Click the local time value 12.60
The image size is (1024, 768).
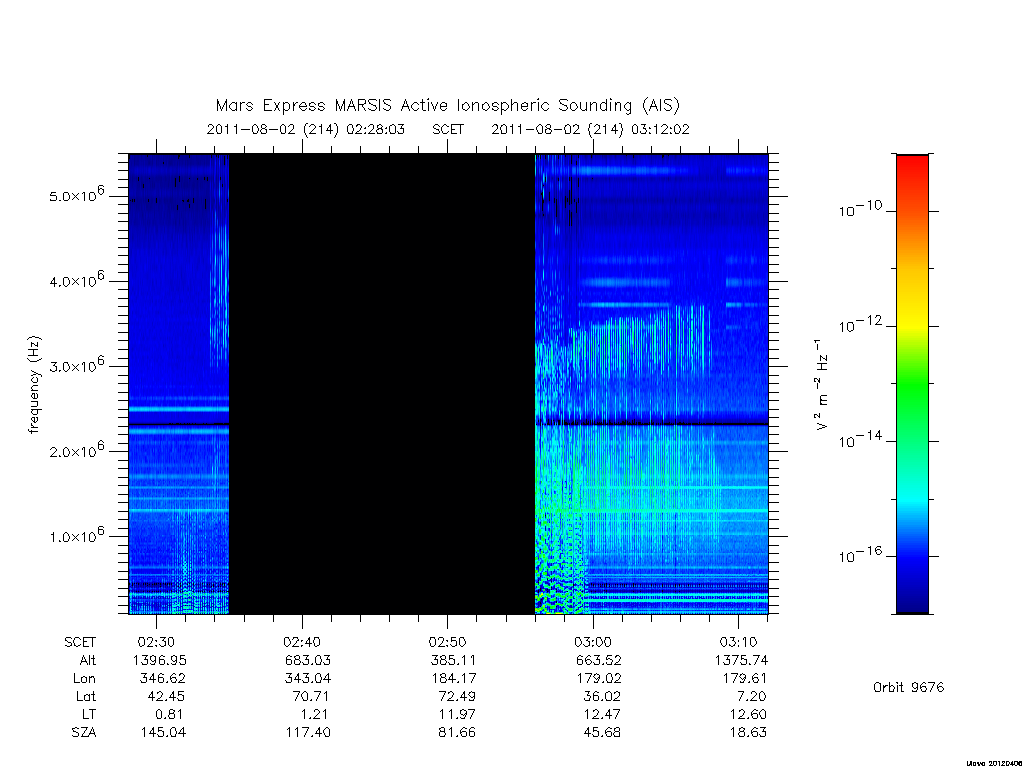click(x=748, y=714)
